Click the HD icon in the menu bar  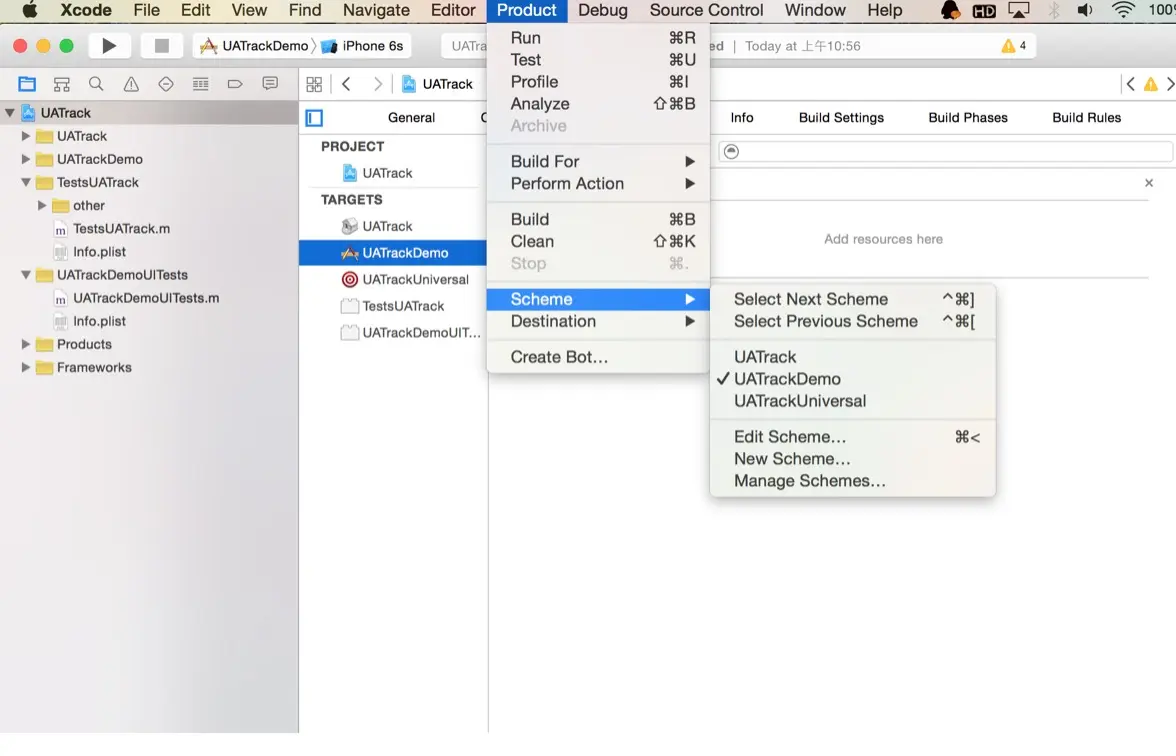point(984,11)
